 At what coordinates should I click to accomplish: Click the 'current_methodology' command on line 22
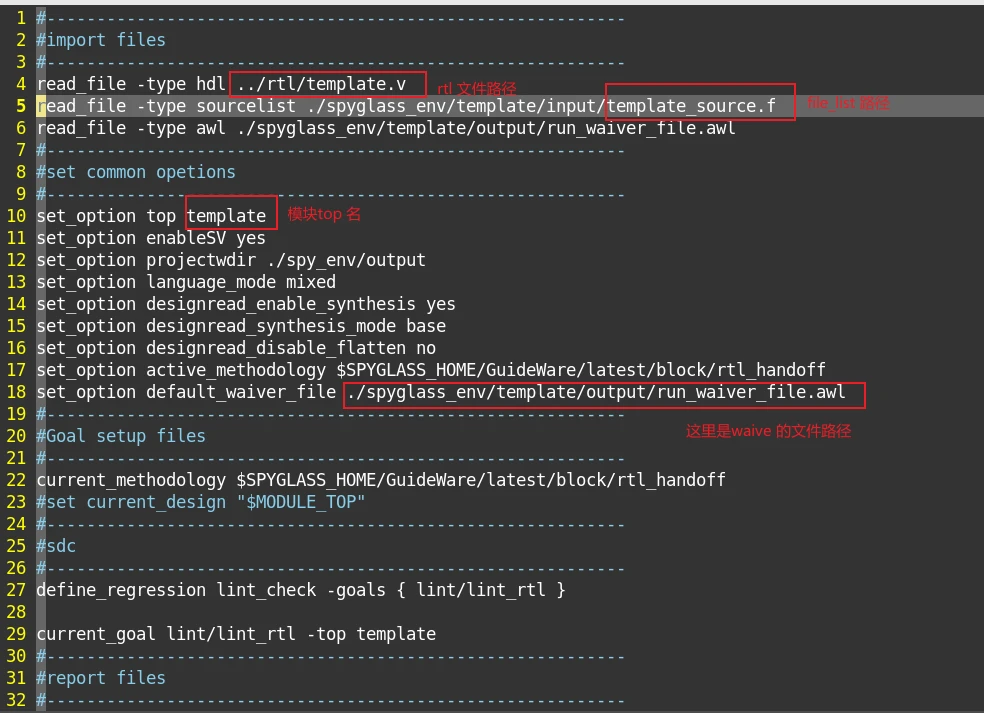pos(131,480)
